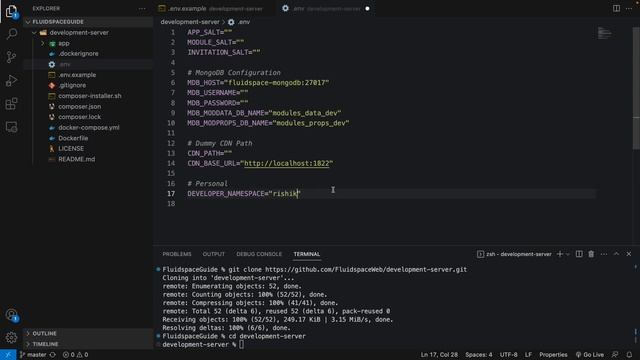The image size is (640, 360).
Task: Click the editor minimap preview
Action: click(x=605, y=33)
